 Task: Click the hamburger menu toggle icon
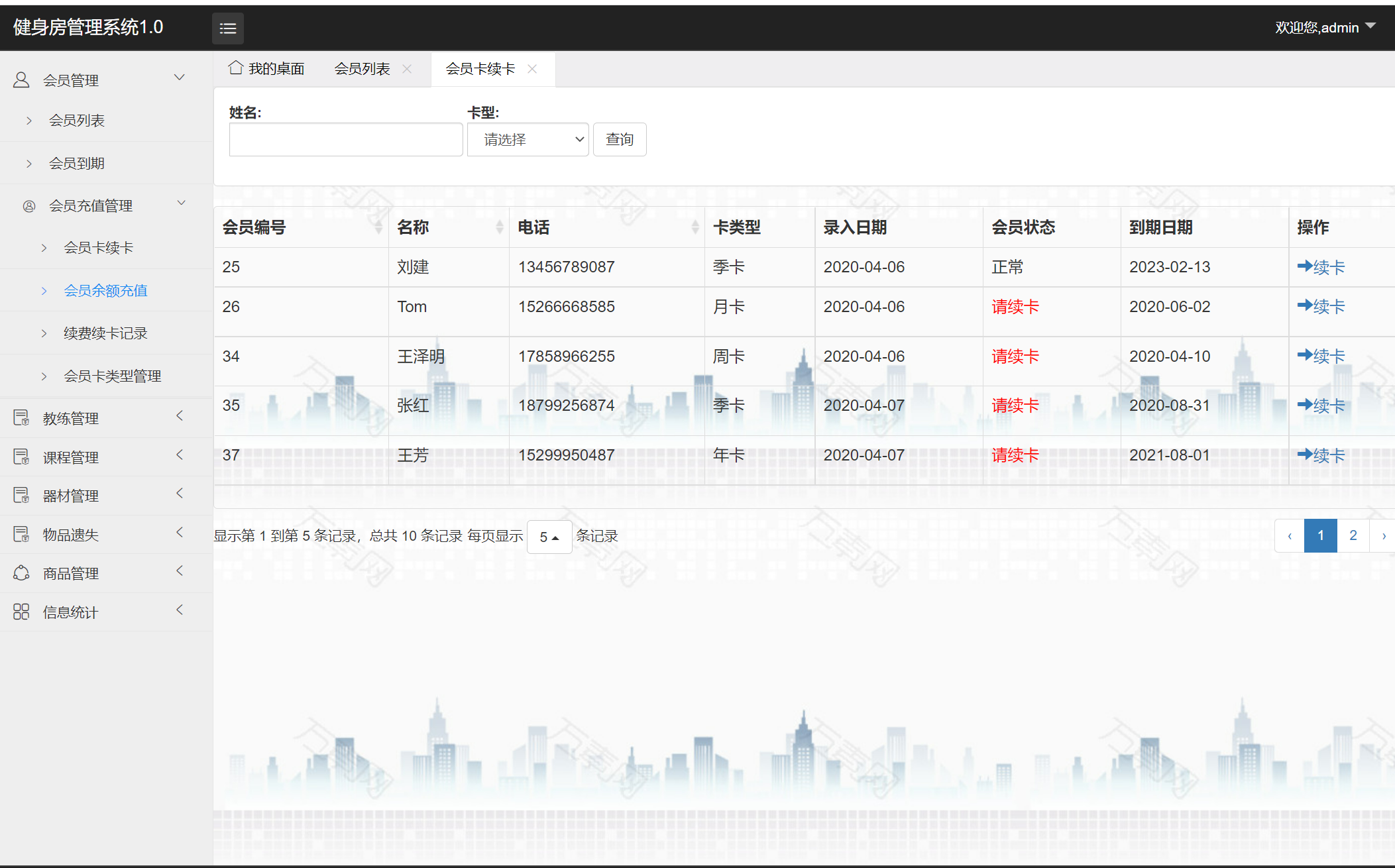click(x=227, y=28)
